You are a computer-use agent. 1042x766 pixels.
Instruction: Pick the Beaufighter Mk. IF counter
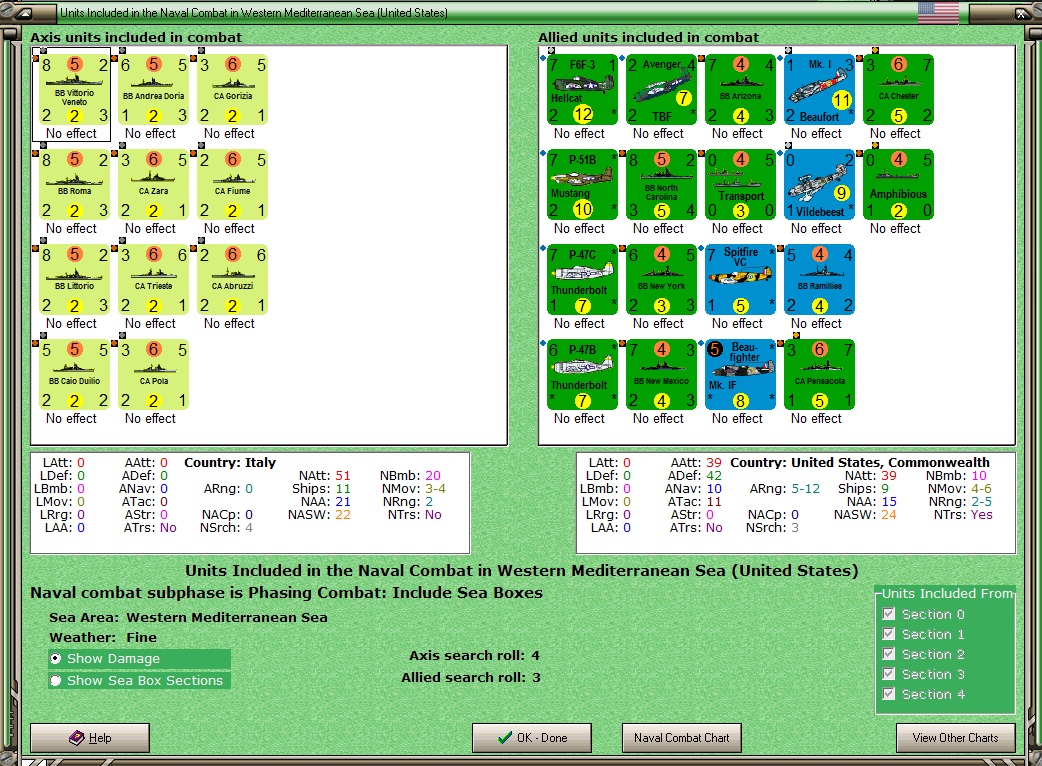click(x=740, y=375)
